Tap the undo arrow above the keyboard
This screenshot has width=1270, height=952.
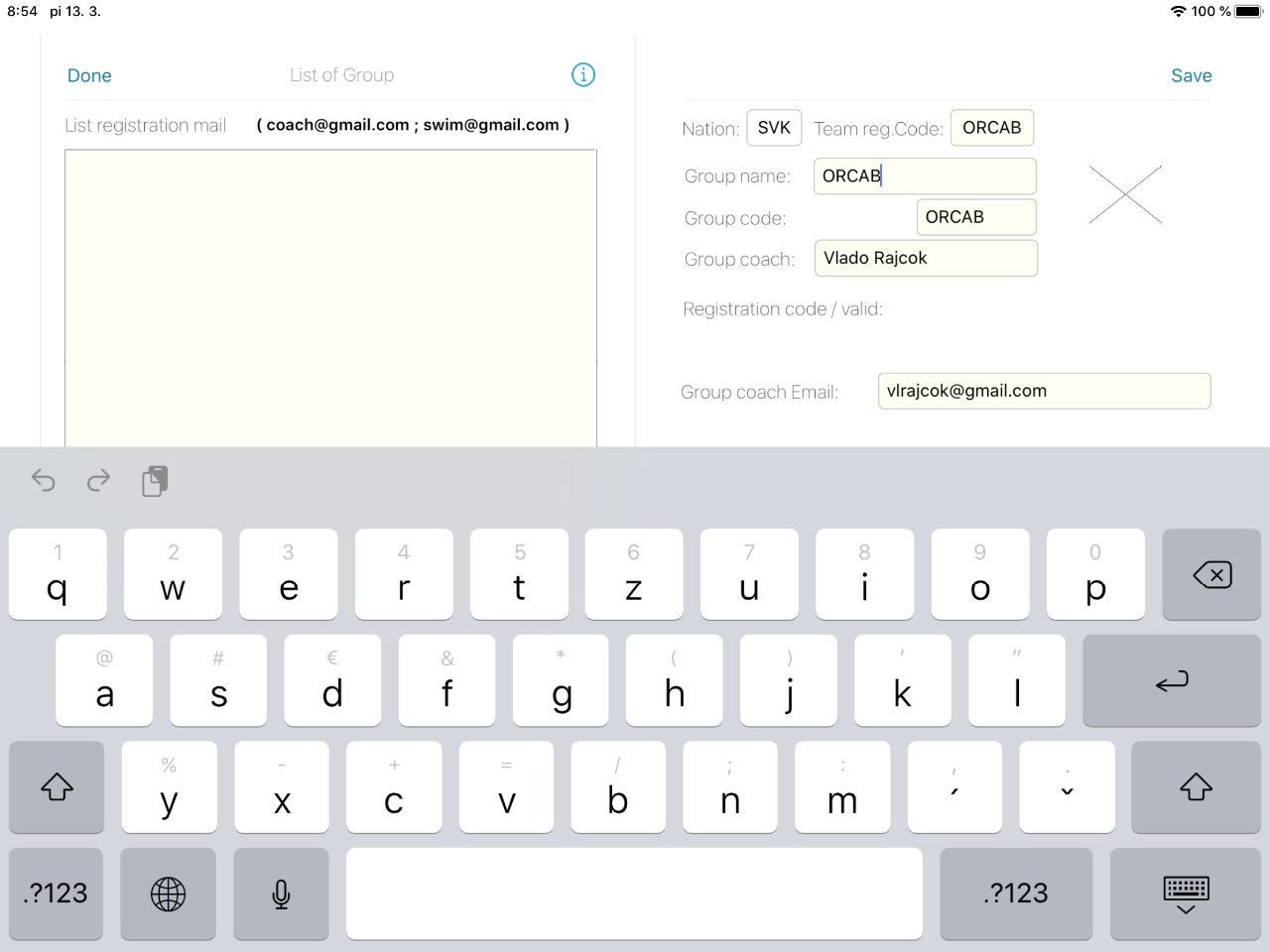point(44,481)
